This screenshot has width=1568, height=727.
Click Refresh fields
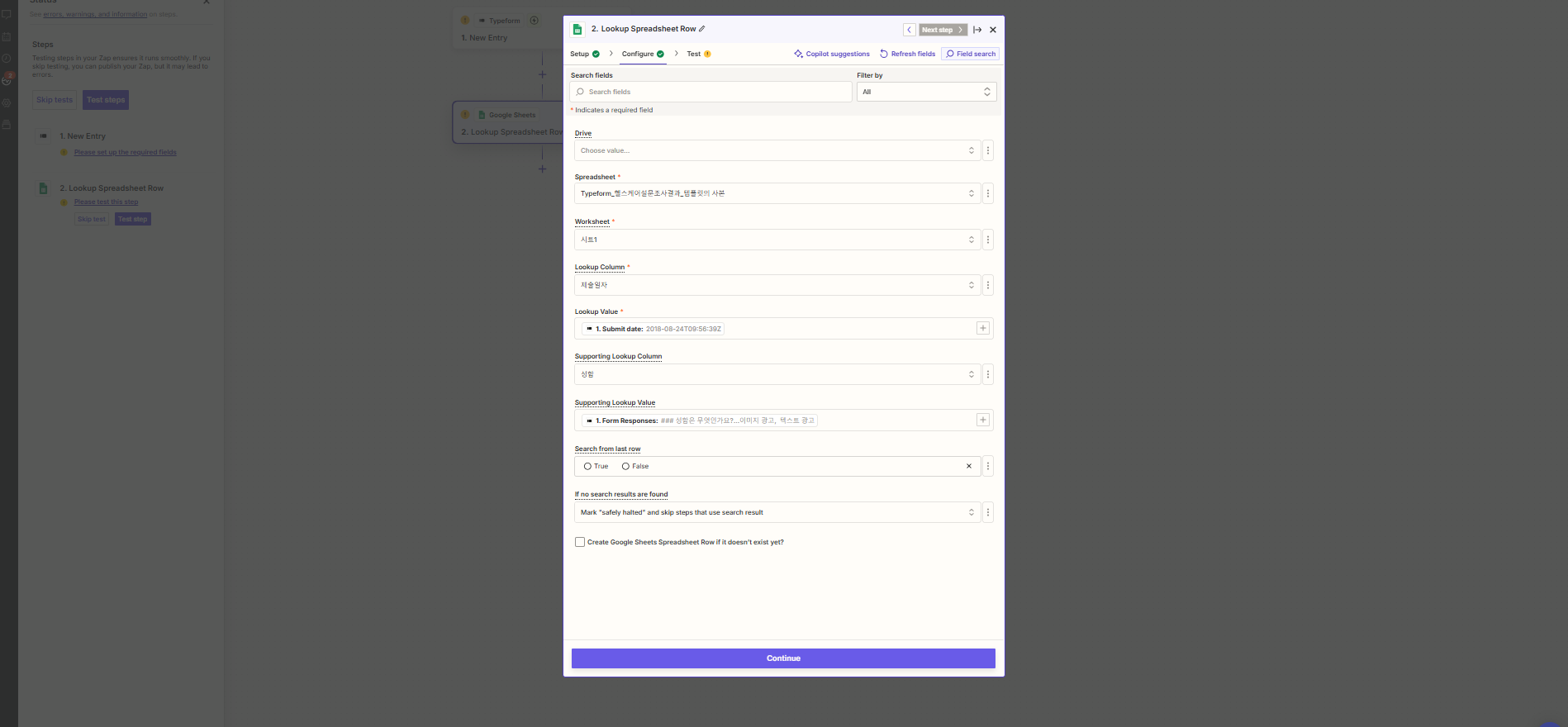click(907, 54)
